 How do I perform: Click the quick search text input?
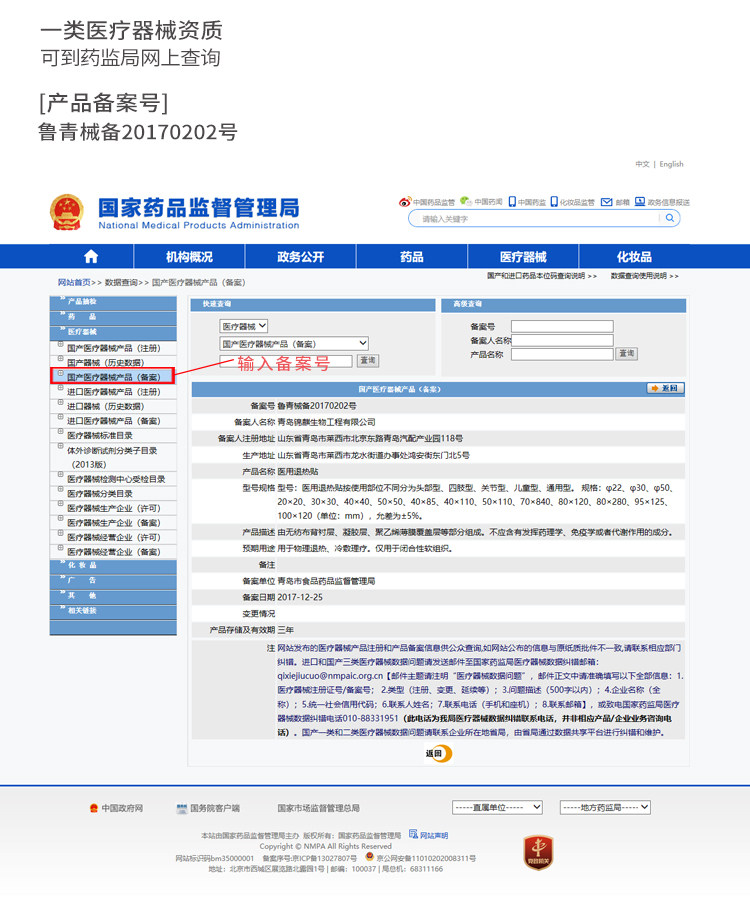(286, 361)
